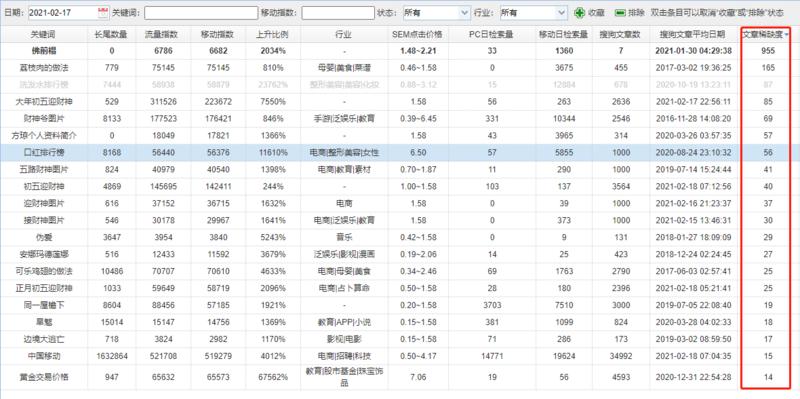Sort by 长尾数量 column header
Image resolution: width=800 pixels, height=399 pixels.
(x=111, y=35)
